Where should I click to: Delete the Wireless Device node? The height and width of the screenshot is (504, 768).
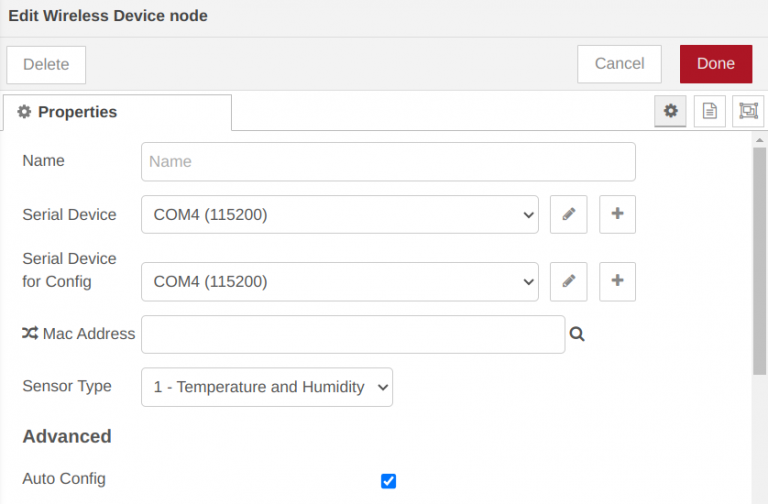tap(46, 65)
